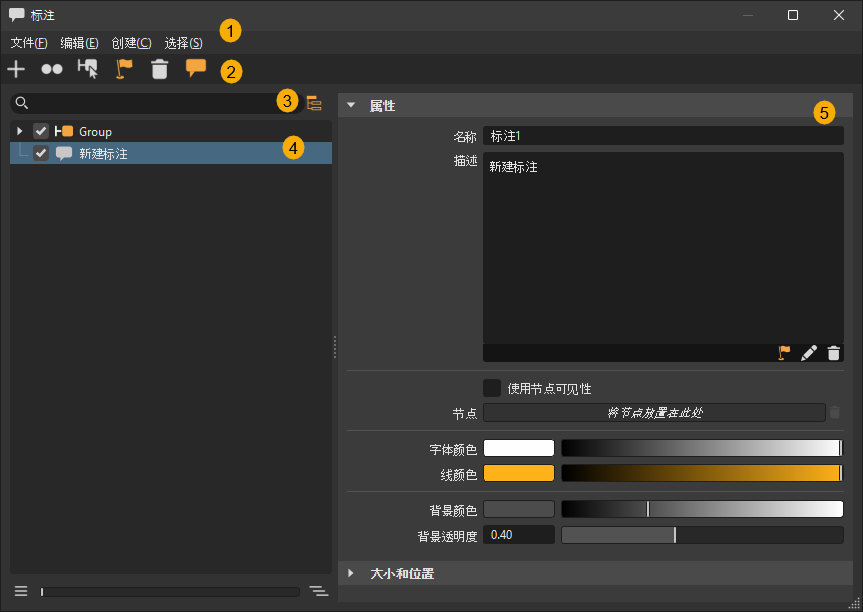The image size is (863, 612).
Task: Click the search input field
Action: [x=157, y=103]
